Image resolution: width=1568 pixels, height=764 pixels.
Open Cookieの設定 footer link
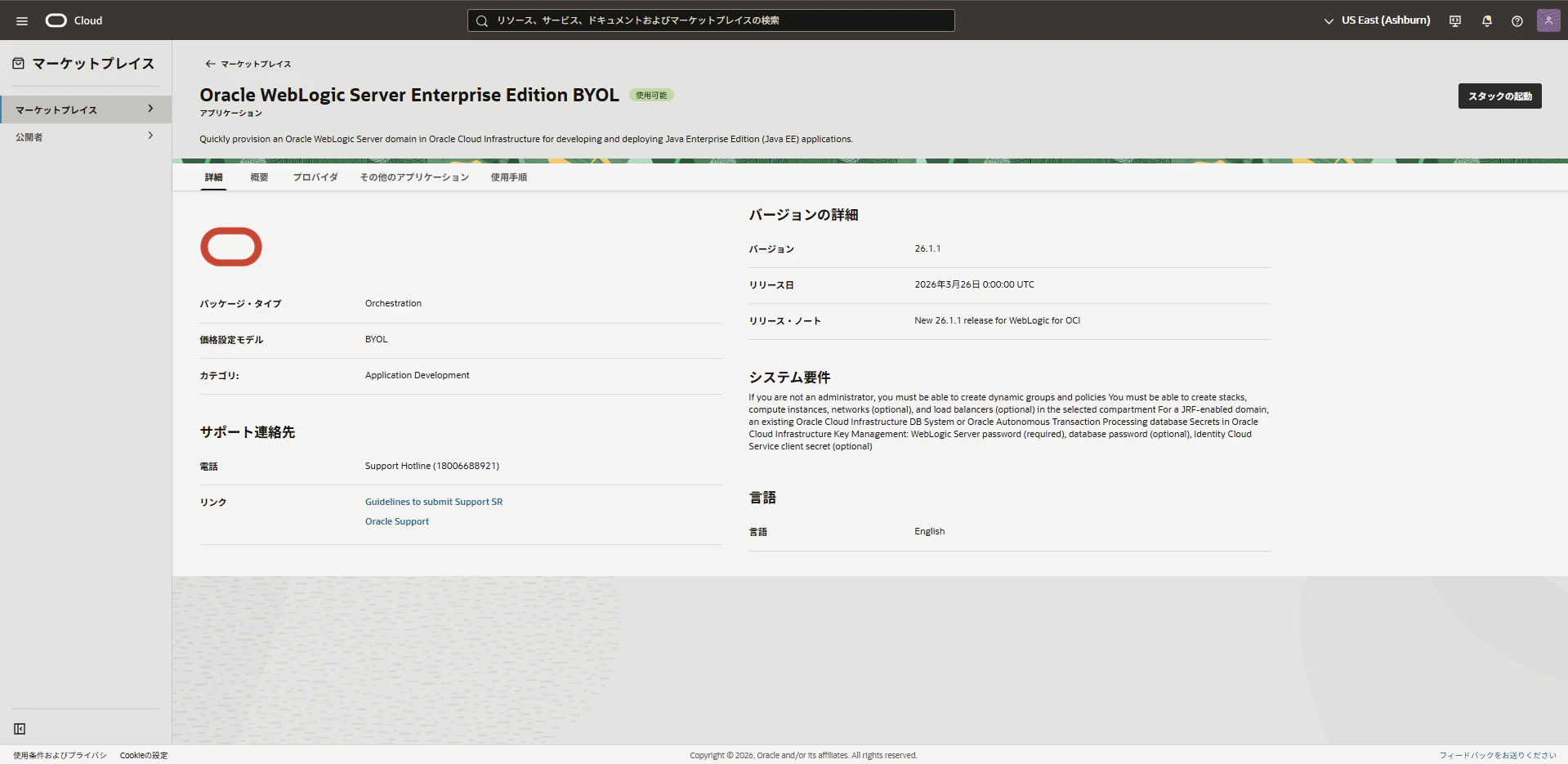144,756
